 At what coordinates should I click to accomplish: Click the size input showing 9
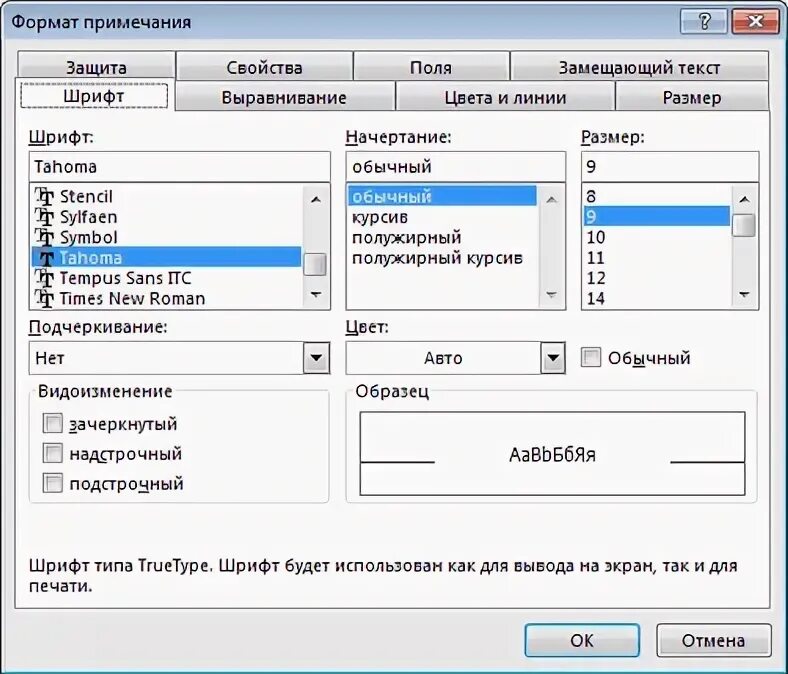669,166
